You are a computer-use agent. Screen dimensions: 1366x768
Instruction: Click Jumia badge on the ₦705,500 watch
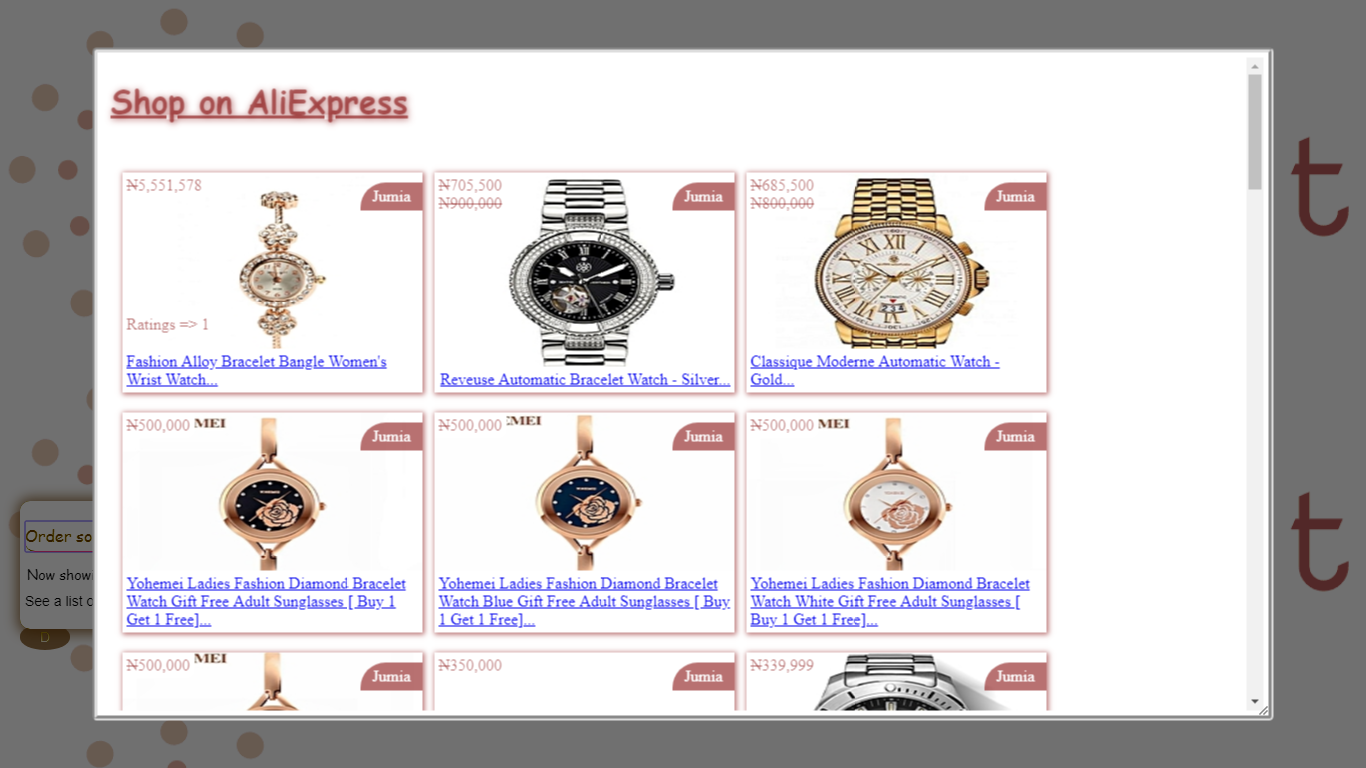pyautogui.click(x=703, y=197)
